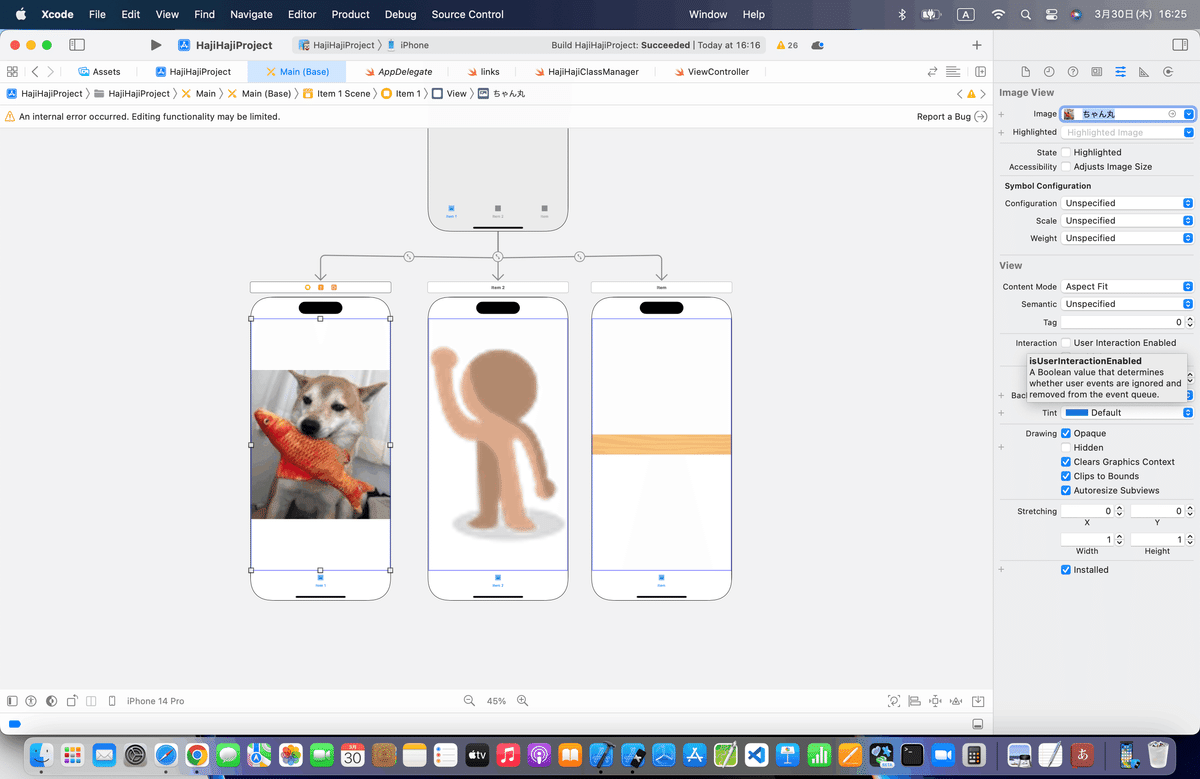1200x779 pixels.
Task: Select the iPhone run destination
Action: click(408, 45)
